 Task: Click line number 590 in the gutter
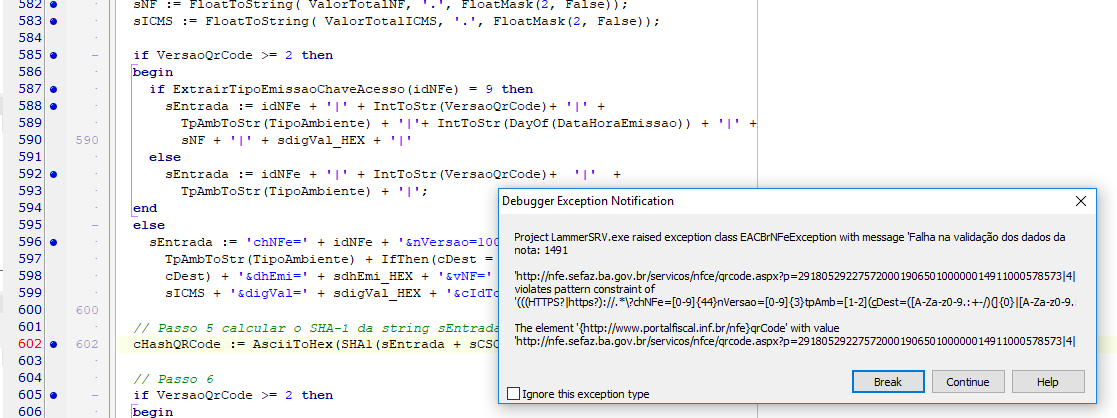tap(29, 140)
